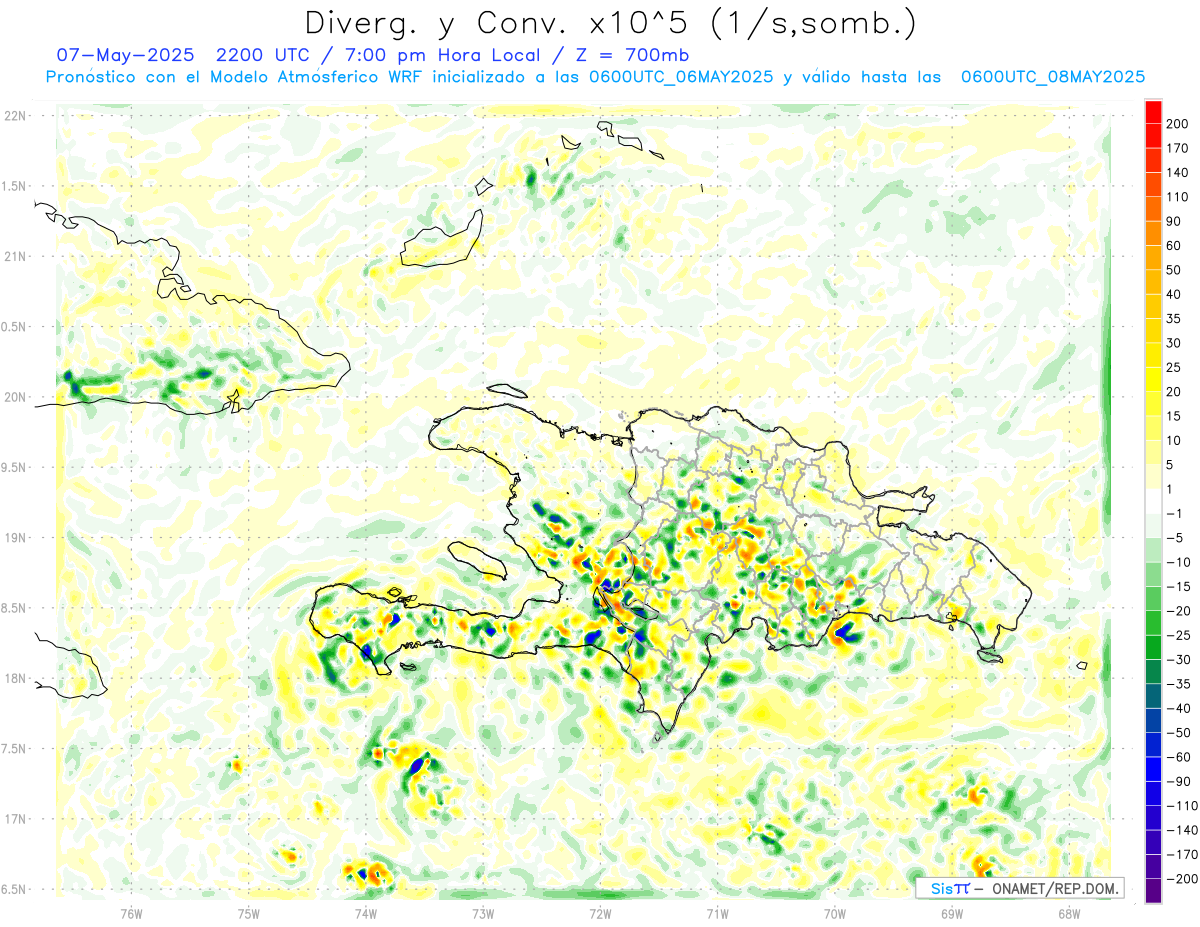Click the 73W longitude label

pos(483,912)
